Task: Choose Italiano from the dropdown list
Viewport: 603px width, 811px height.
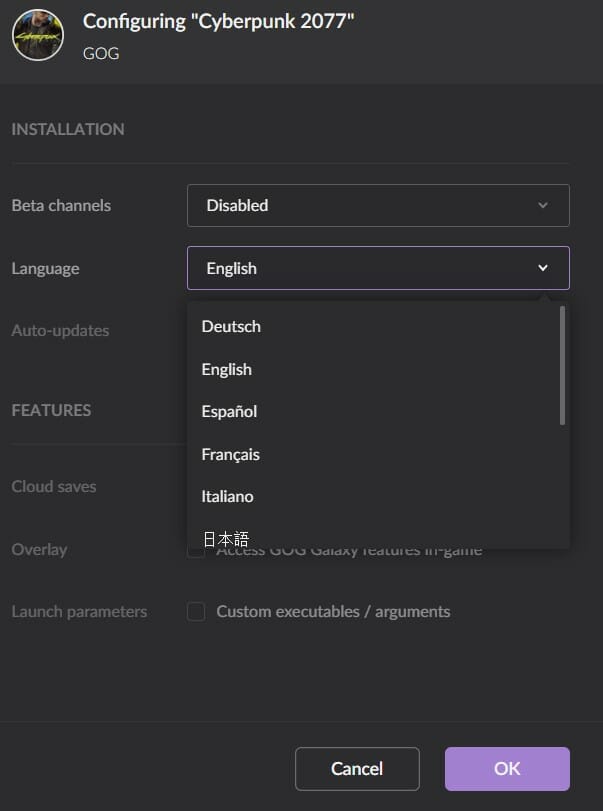Action: (x=227, y=496)
